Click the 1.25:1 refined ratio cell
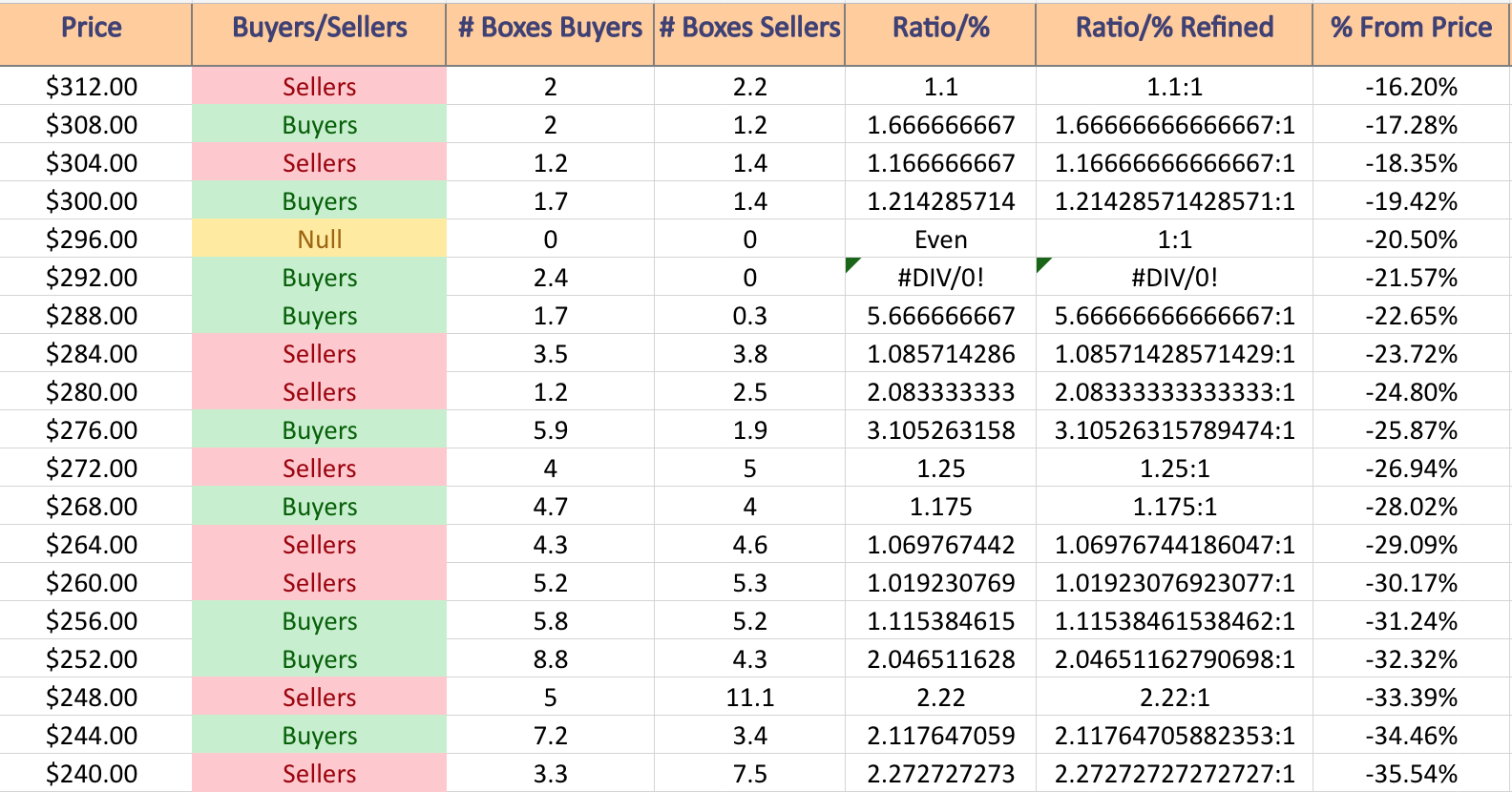 (1174, 469)
